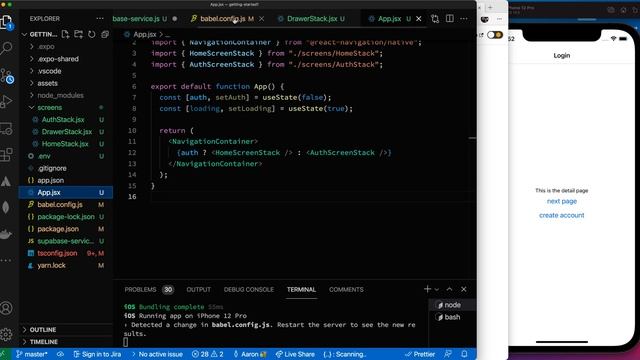This screenshot has height=360, width=640.
Task: Open .env file in the file tree
Action: (x=44, y=156)
